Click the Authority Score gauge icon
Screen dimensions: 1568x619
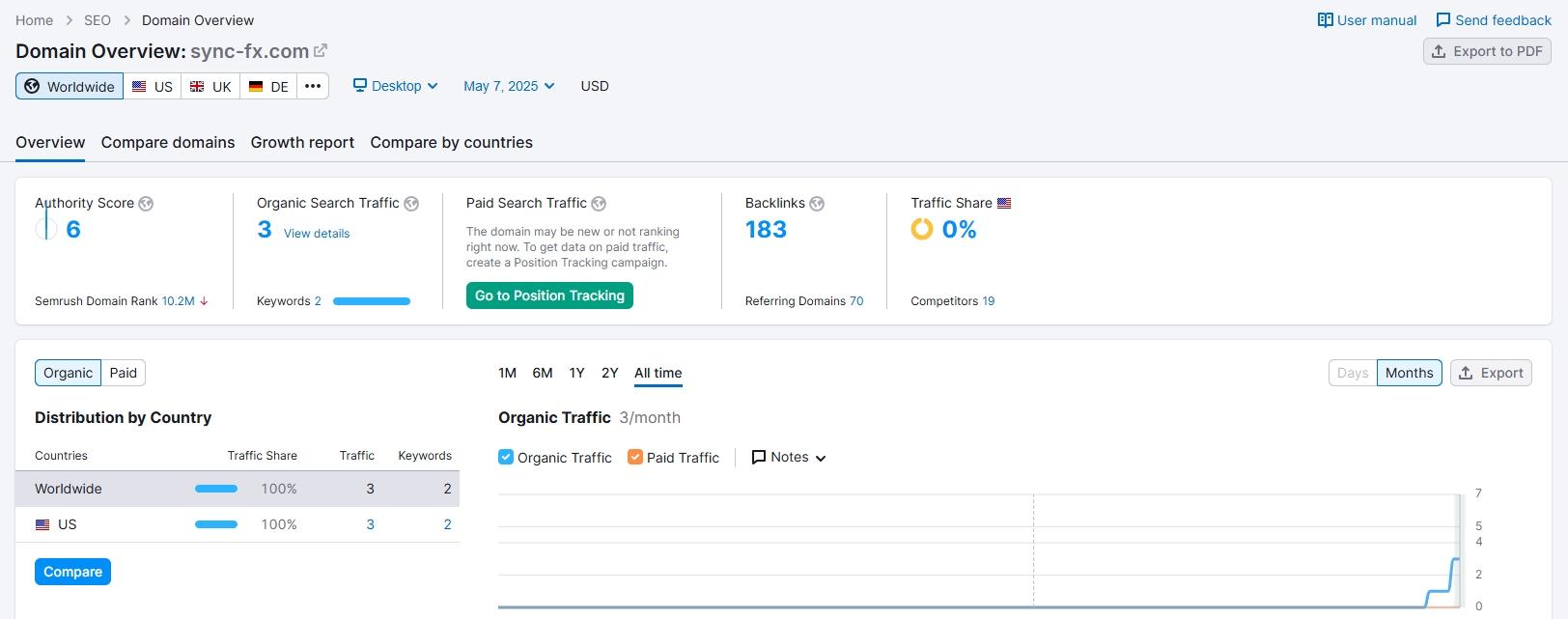click(x=45, y=228)
